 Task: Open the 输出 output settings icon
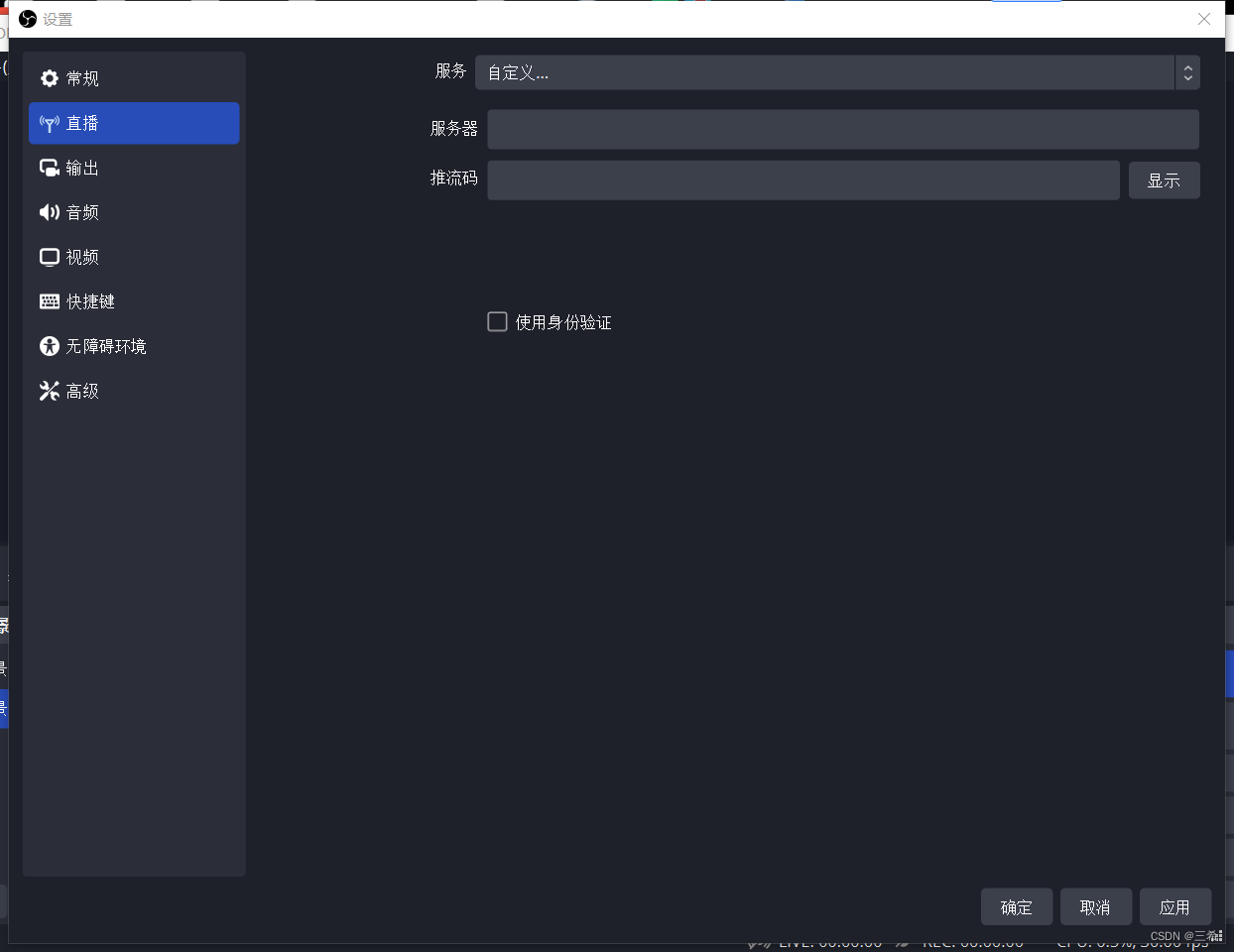(x=50, y=168)
